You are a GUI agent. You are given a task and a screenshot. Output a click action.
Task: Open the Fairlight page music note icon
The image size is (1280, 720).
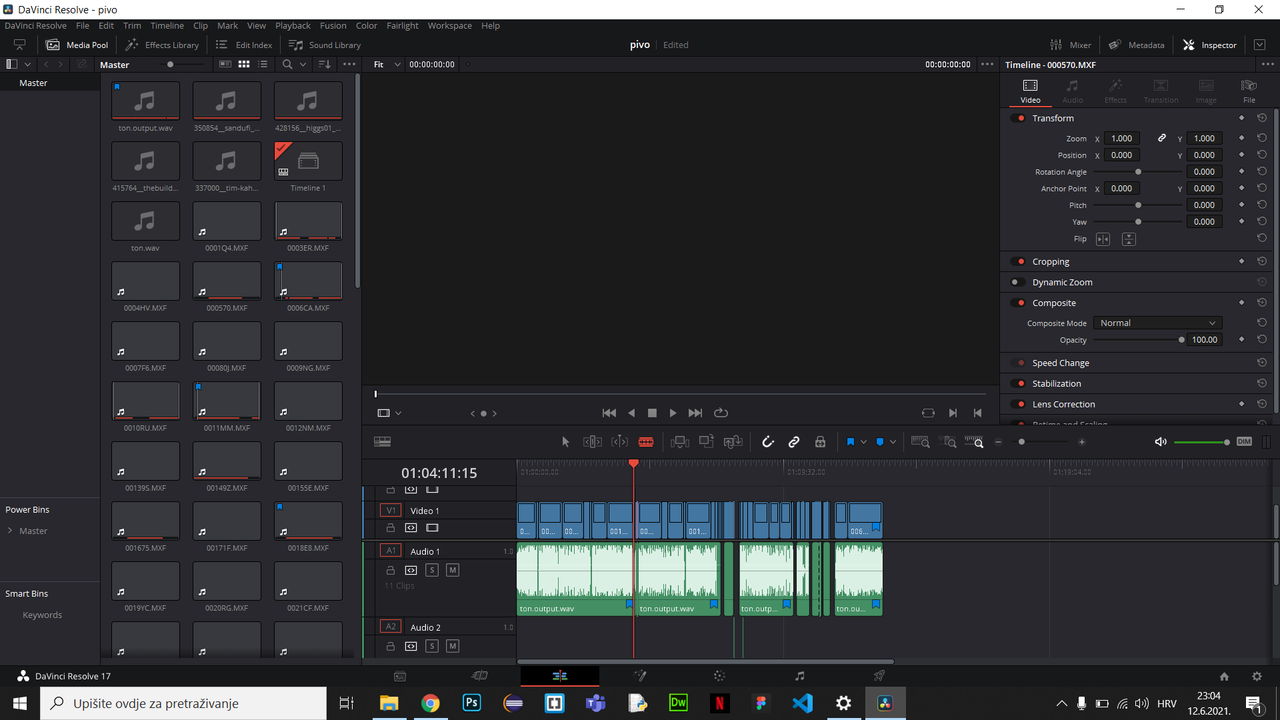[799, 676]
